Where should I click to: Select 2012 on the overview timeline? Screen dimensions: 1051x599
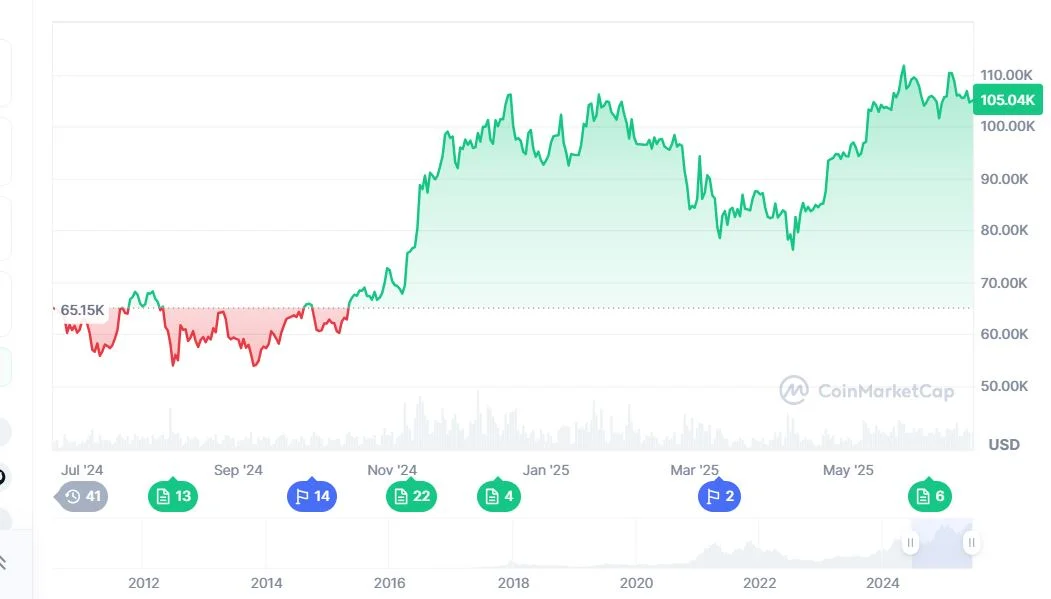pyautogui.click(x=143, y=583)
